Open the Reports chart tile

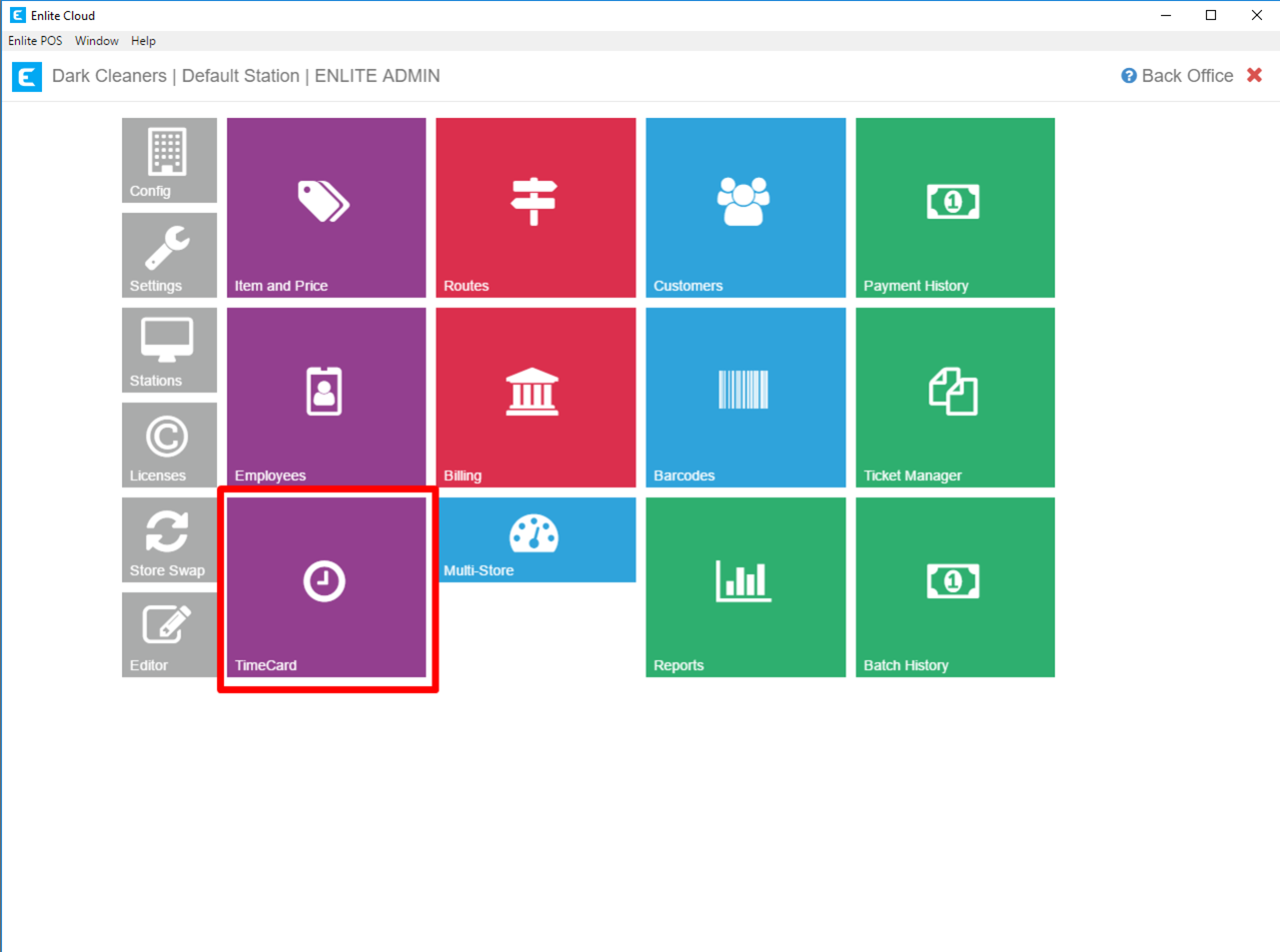point(745,587)
